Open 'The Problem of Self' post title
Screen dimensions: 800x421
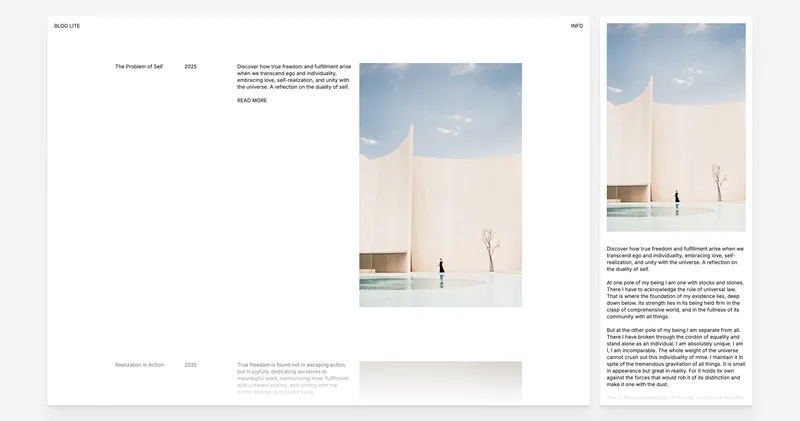138,67
